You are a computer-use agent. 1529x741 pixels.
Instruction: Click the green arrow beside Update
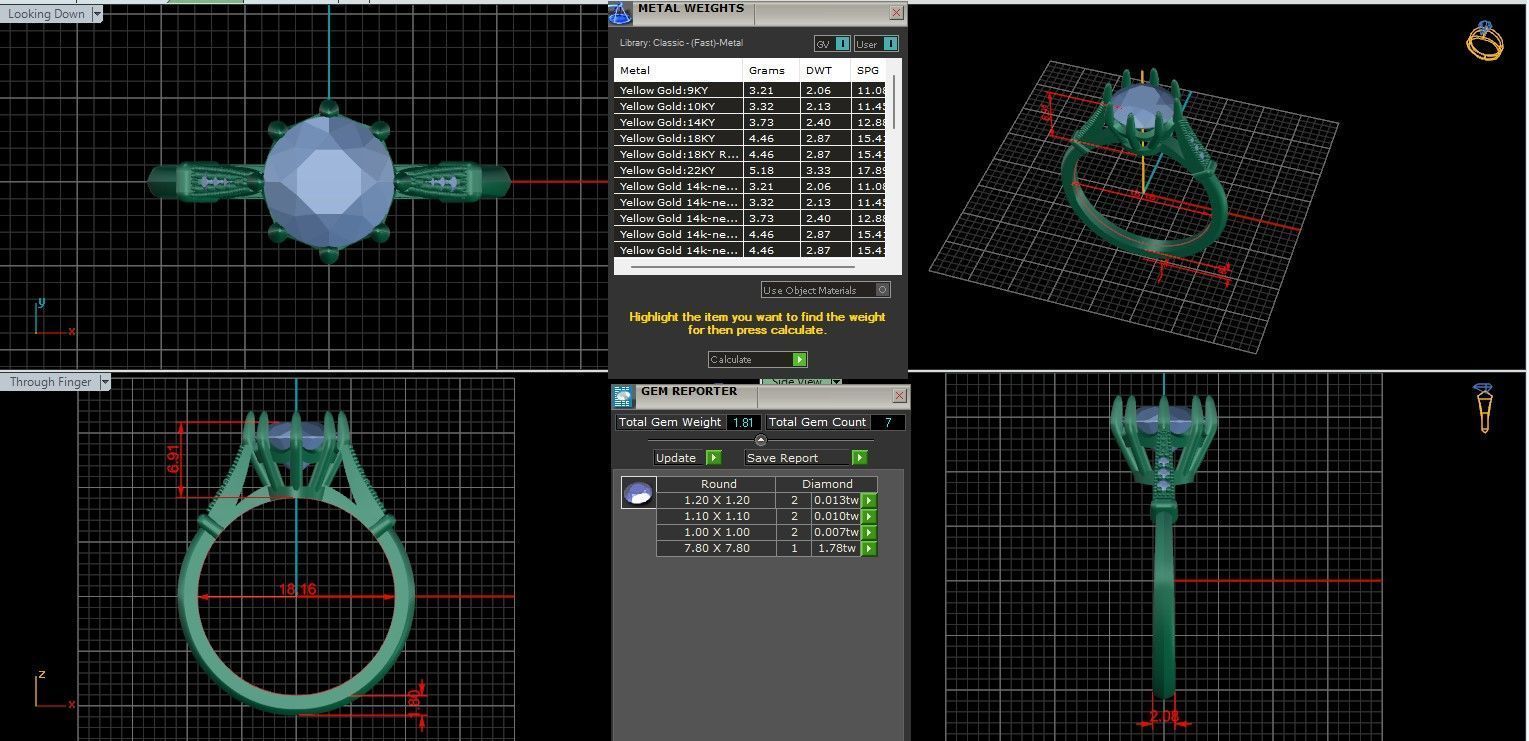click(x=714, y=458)
